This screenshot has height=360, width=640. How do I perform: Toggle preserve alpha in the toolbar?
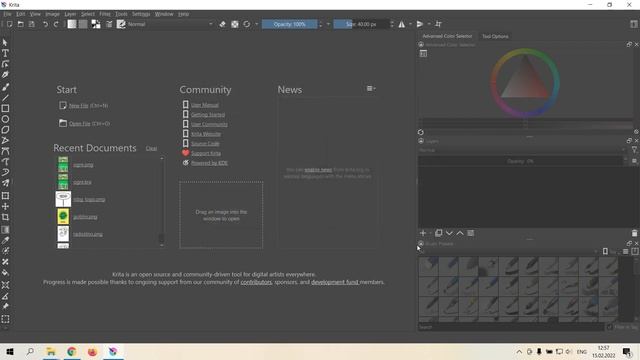point(235,24)
